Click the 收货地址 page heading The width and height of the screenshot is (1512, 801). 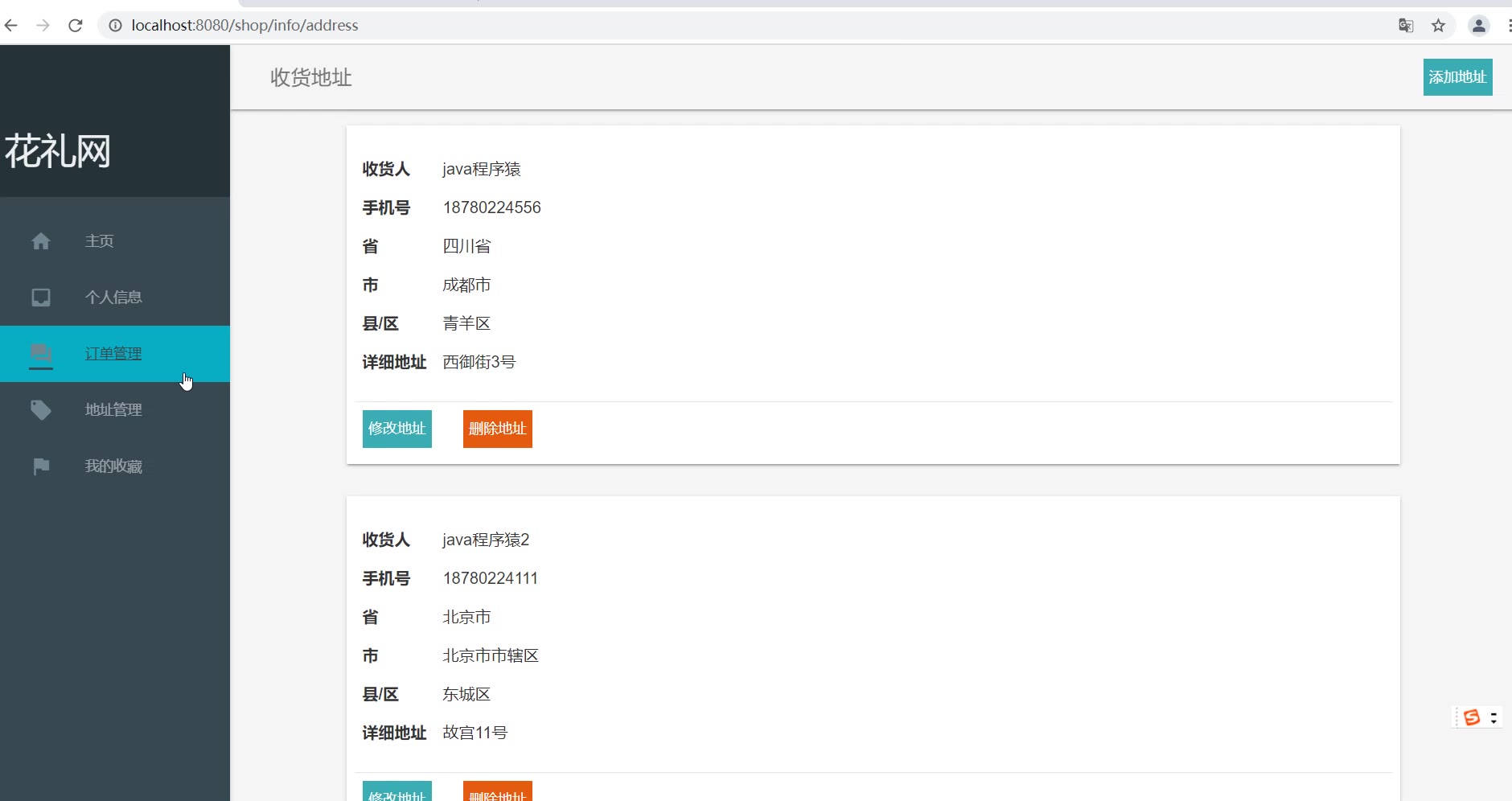tap(311, 77)
